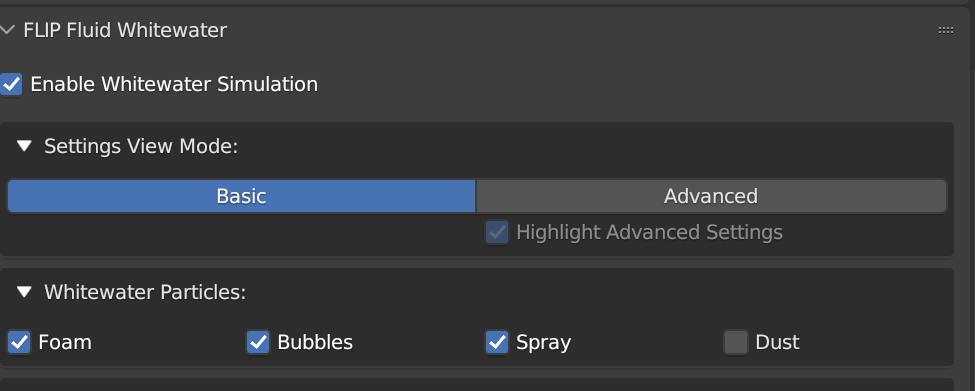Viewport: 975px width, 391px height.
Task: Untick the Enable Whitewater Simulation checkbox
Action: pyautogui.click(x=11, y=84)
